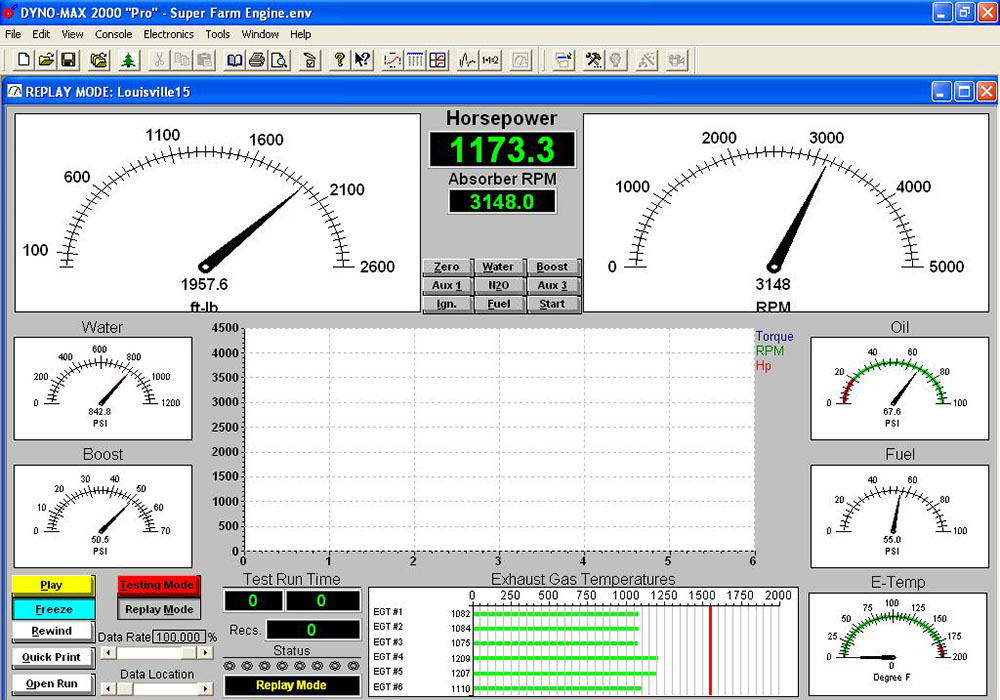Screen dimensions: 1000x700
Task: Open the View menu
Action: 72,34
